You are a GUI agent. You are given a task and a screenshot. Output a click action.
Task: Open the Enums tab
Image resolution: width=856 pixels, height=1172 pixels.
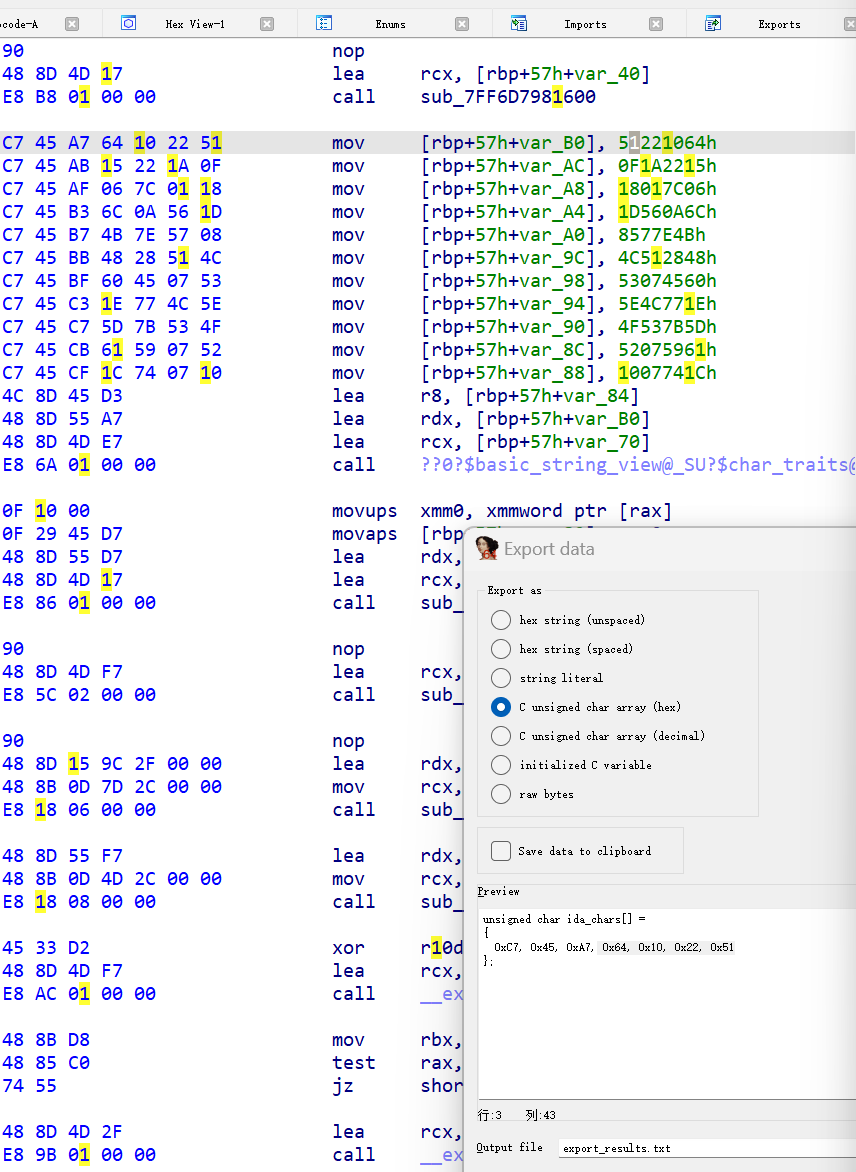coord(390,24)
